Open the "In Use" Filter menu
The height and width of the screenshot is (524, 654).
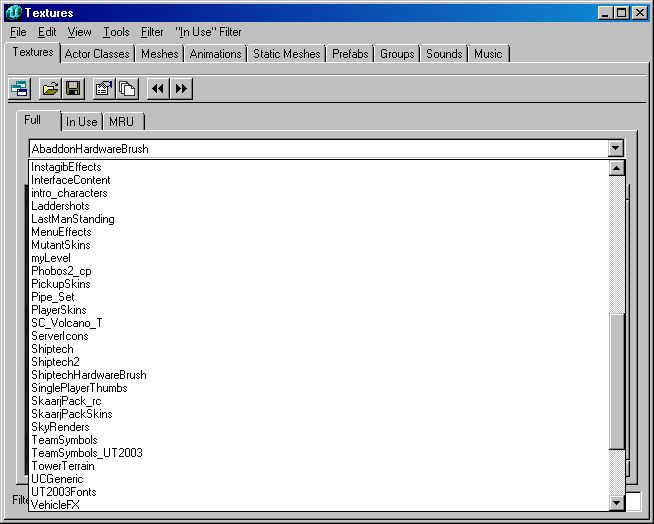click(208, 32)
